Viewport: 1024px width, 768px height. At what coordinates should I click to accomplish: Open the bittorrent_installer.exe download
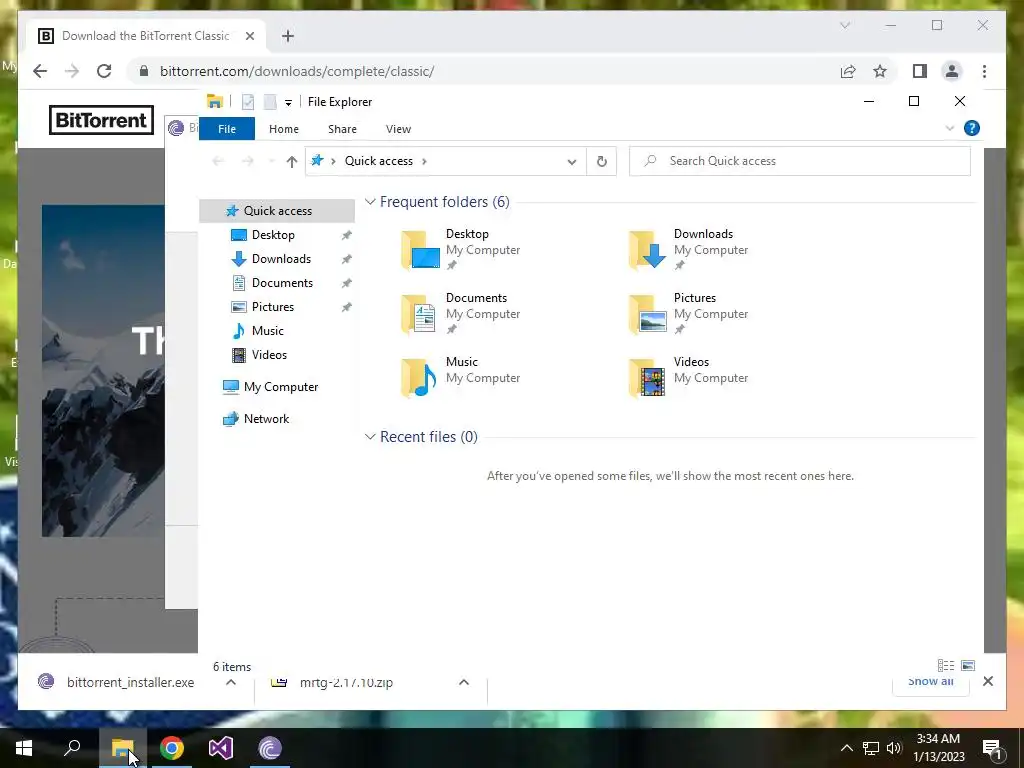pyautogui.click(x=130, y=682)
